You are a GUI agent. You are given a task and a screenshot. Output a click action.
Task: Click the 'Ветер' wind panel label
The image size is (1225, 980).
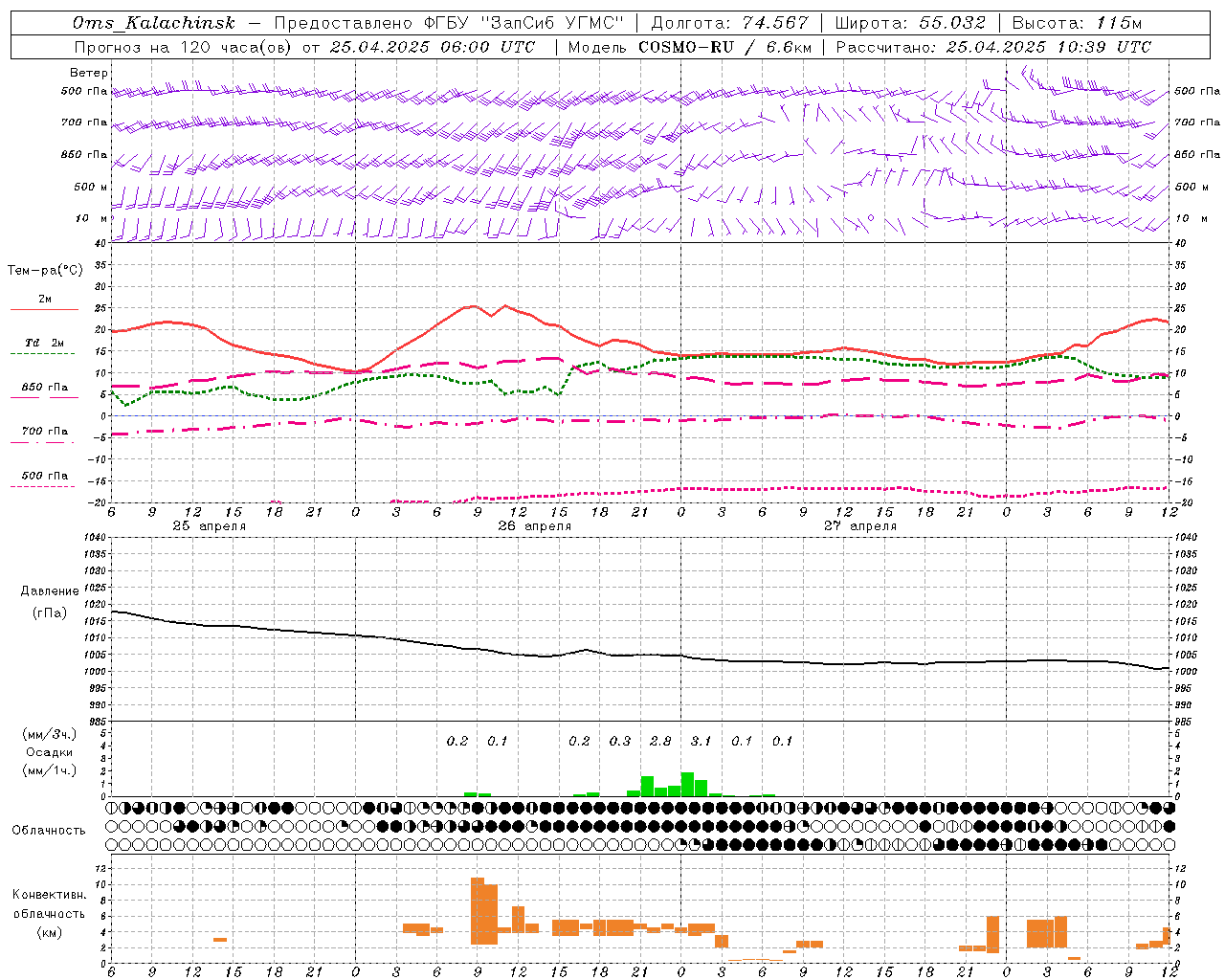(x=89, y=73)
